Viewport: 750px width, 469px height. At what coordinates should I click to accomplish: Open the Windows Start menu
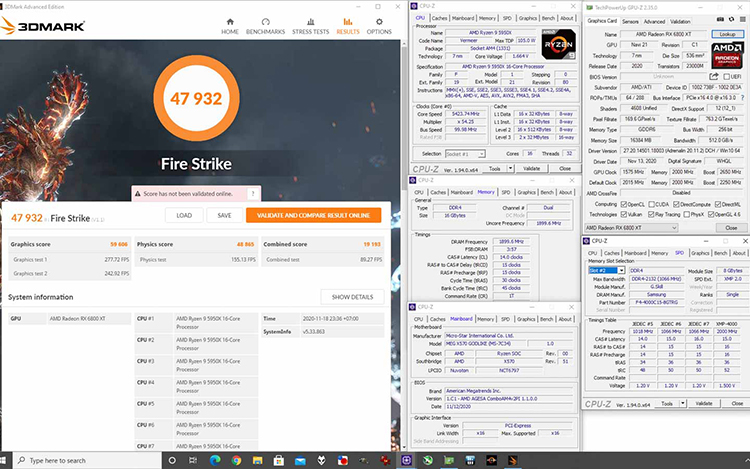coord(3,460)
